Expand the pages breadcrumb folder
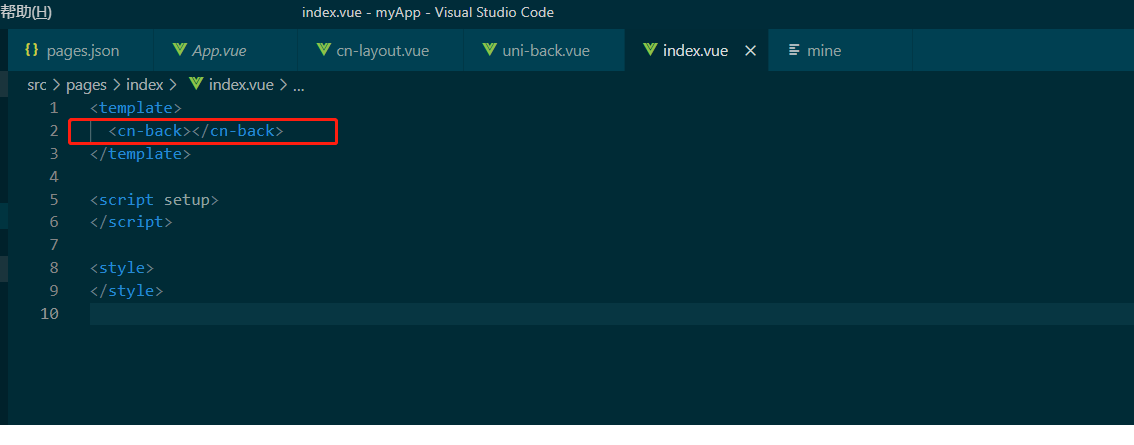The image size is (1134, 445). 86,85
